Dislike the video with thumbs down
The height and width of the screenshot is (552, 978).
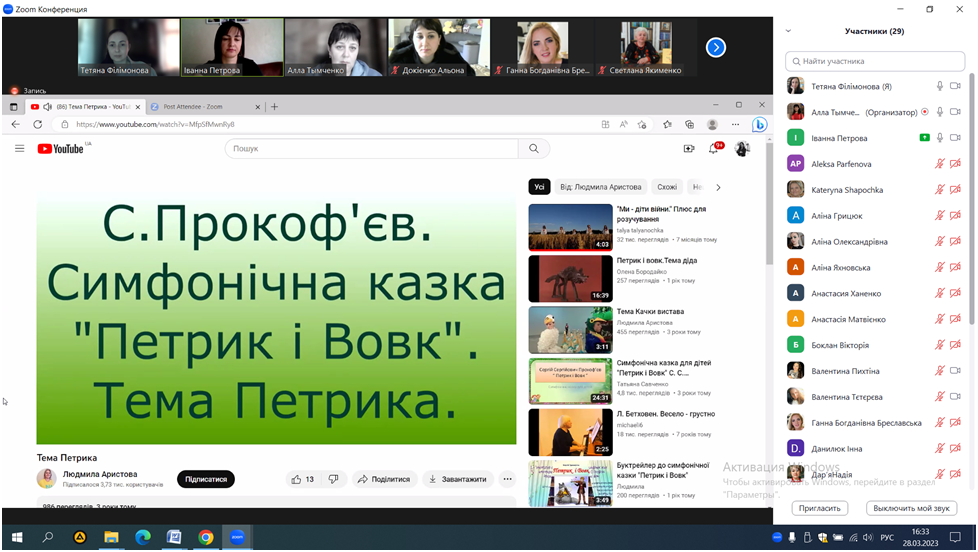click(334, 479)
